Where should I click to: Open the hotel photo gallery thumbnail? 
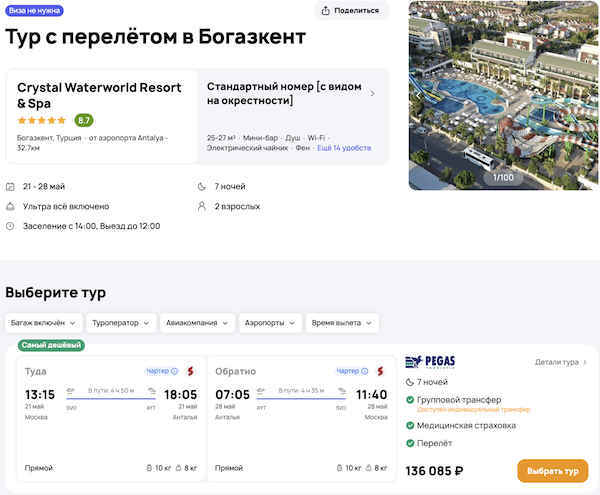coord(504,95)
